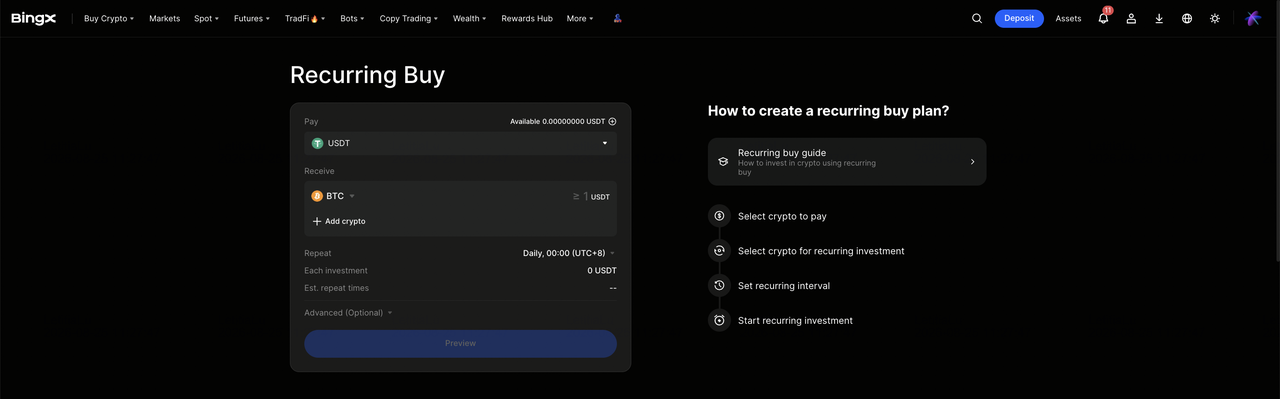Open the user profile icon
Image resolution: width=1280 pixels, height=399 pixels.
(1131, 18)
